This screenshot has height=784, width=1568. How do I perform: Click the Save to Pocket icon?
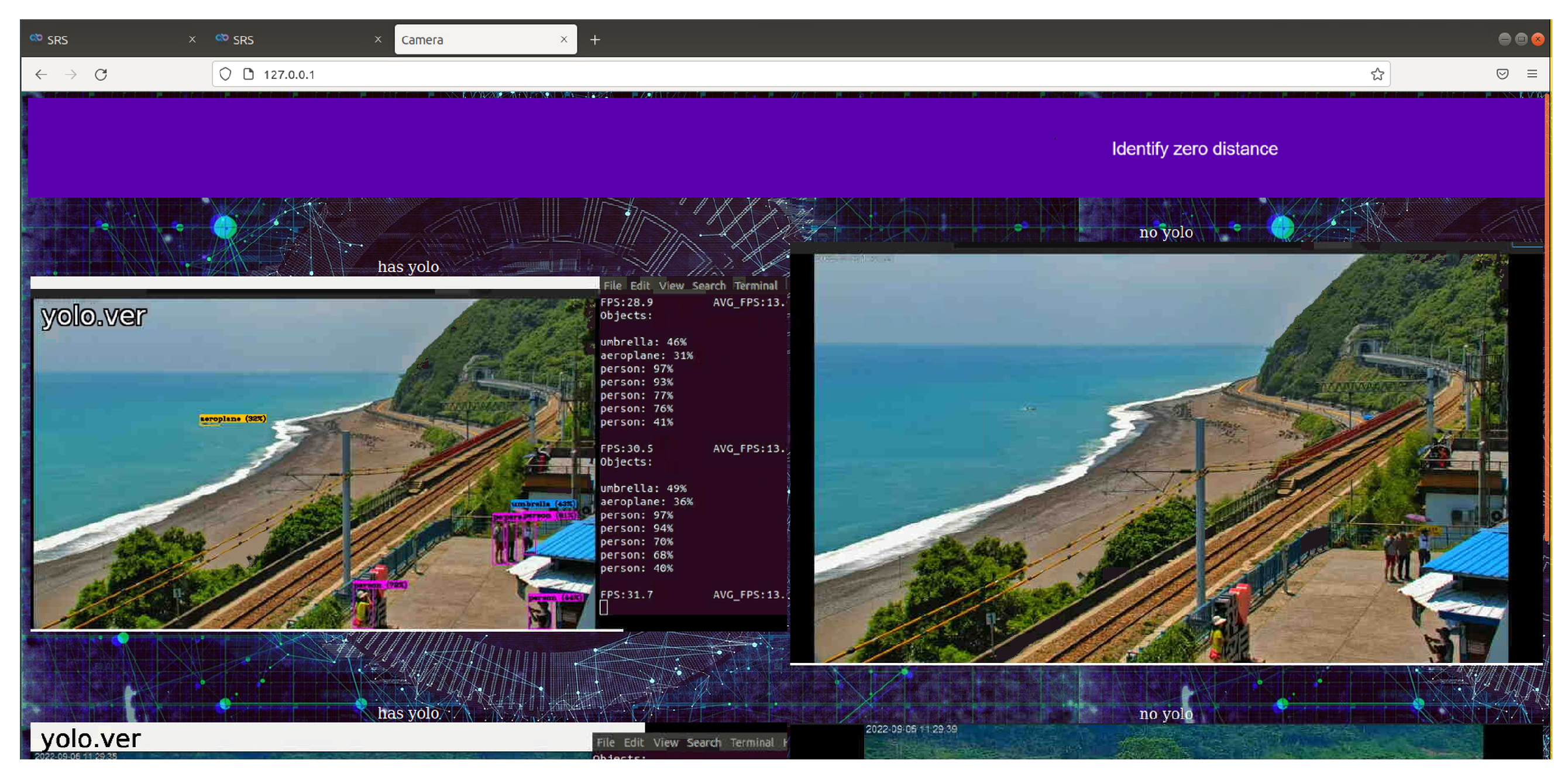coord(1502,74)
